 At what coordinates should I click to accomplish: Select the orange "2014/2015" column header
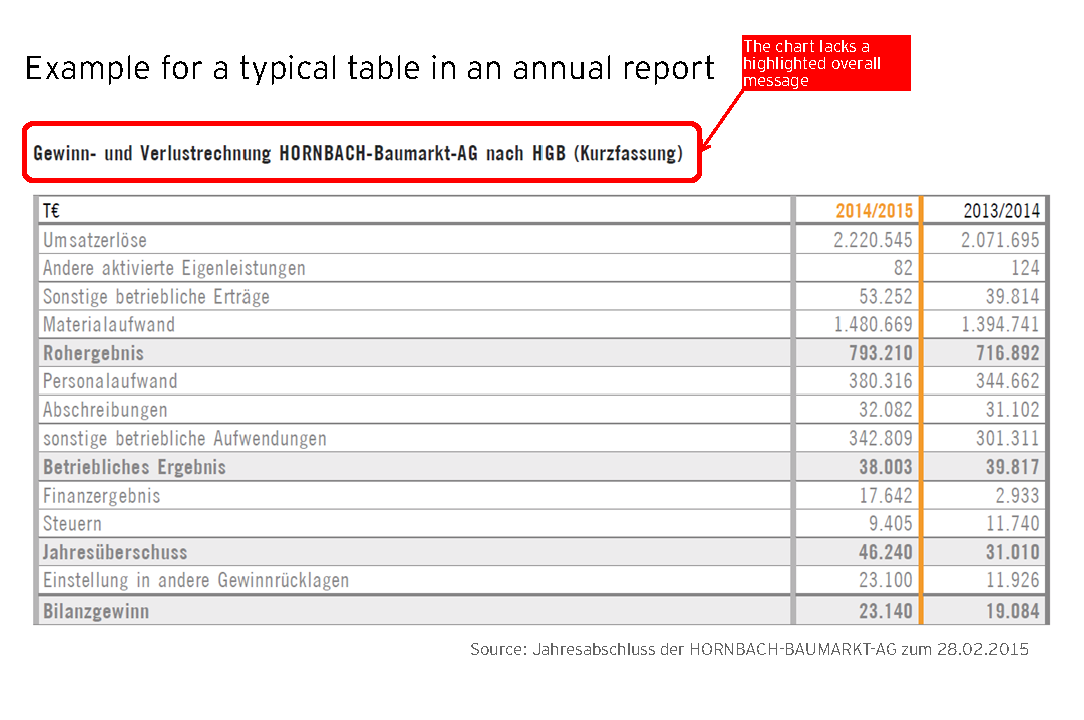[x=874, y=210]
